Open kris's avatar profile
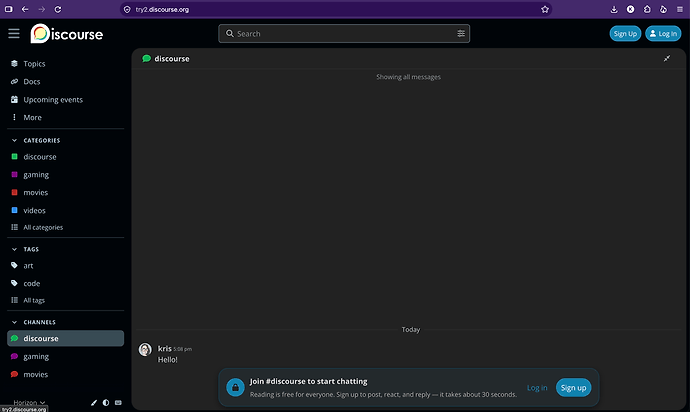Image resolution: width=690 pixels, height=412 pixels. pyautogui.click(x=145, y=349)
